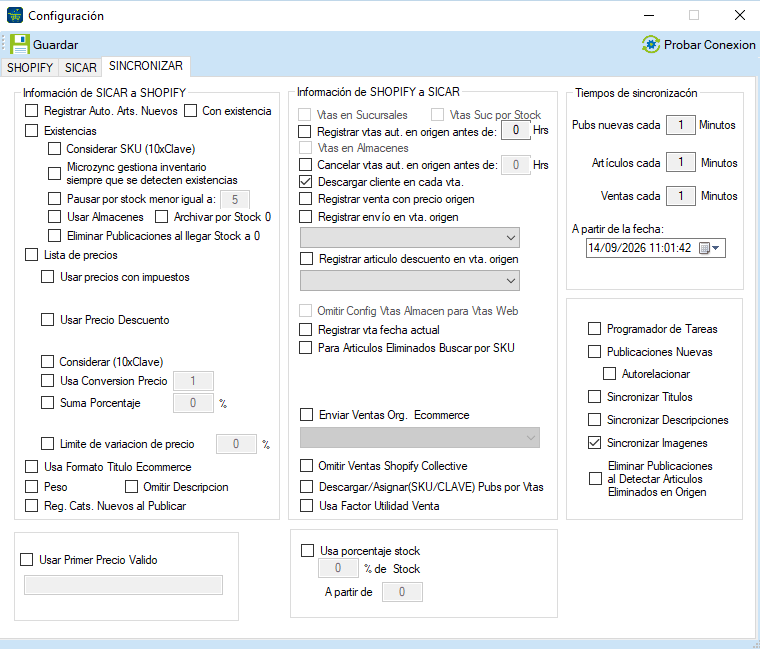The image size is (760, 649).
Task: Click the toolbar grip handle beside Guardar
Action: click(3, 45)
